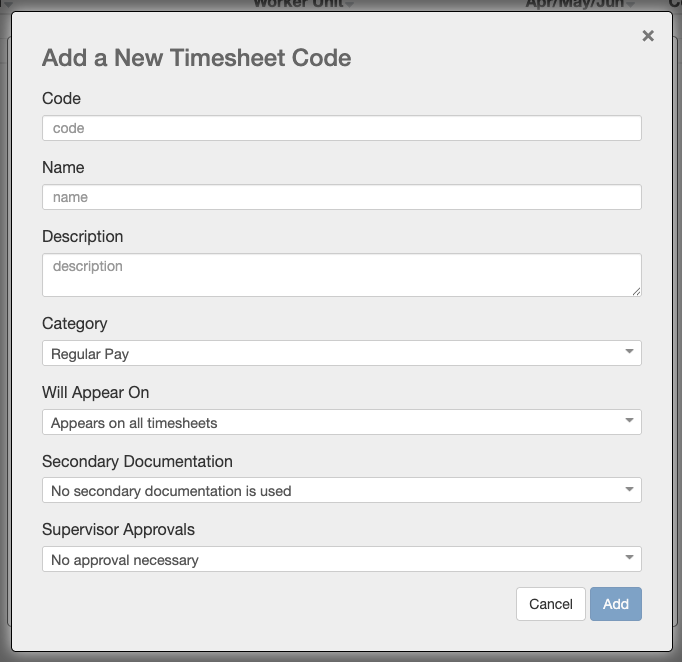Viewport: 682px width, 662px height.
Task: Click the Supervisor Approvals field label
Action: (118, 530)
